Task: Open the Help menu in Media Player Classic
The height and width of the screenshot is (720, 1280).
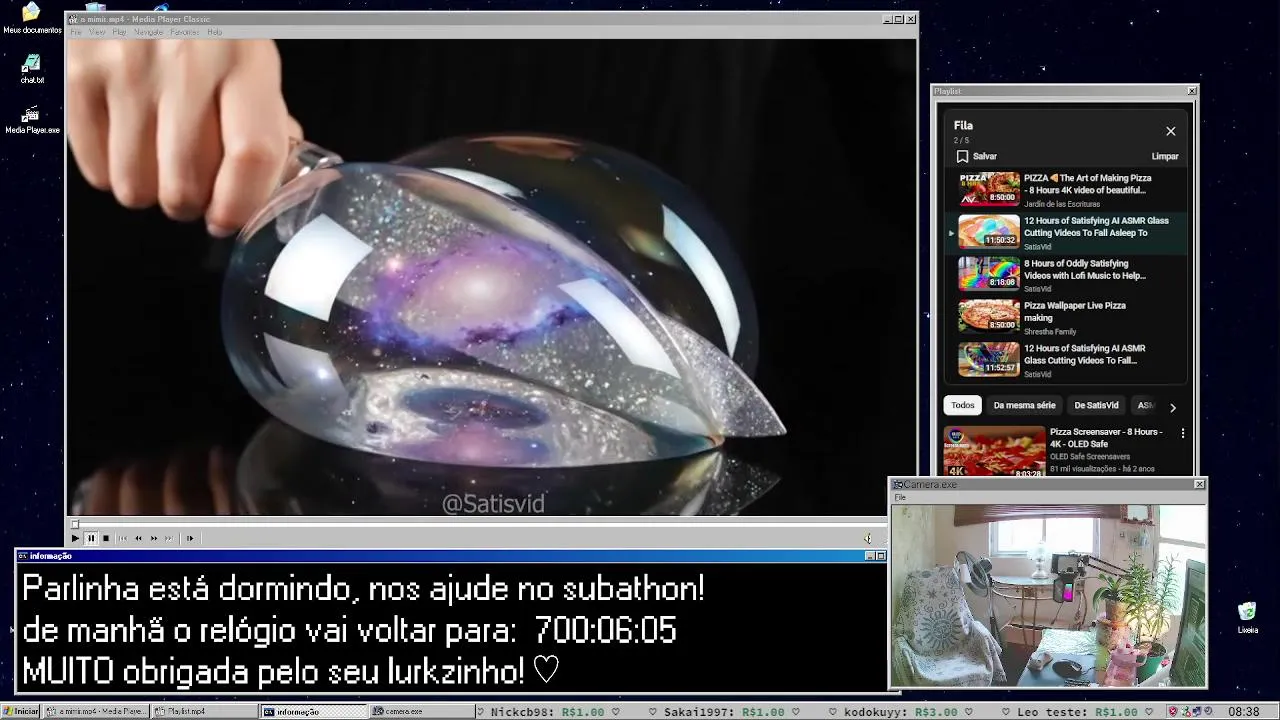Action: click(x=214, y=32)
